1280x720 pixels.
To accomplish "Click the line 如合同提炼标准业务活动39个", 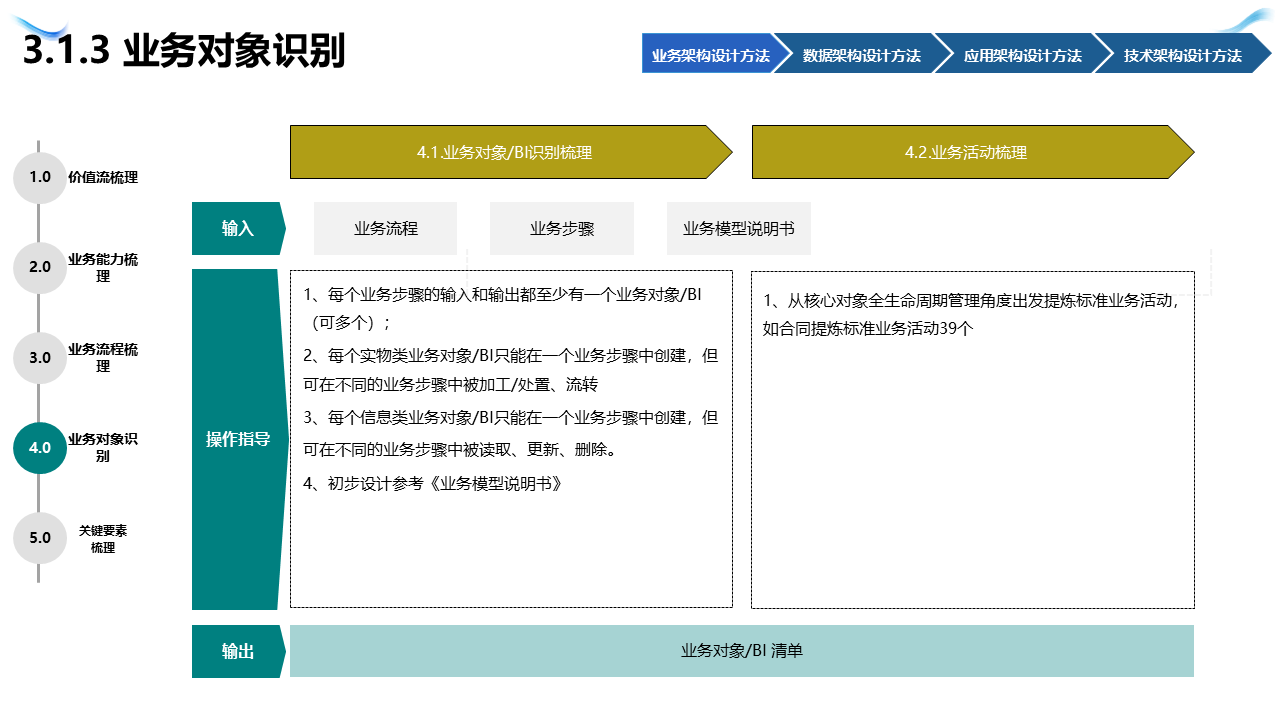I will pos(867,328).
